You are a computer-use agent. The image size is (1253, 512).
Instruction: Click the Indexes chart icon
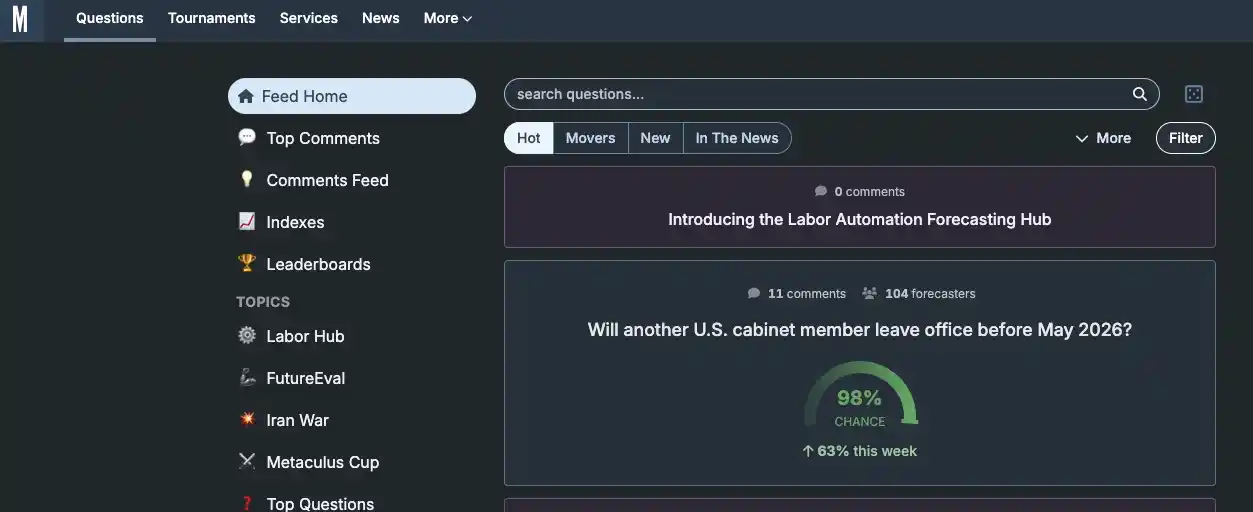(247, 221)
